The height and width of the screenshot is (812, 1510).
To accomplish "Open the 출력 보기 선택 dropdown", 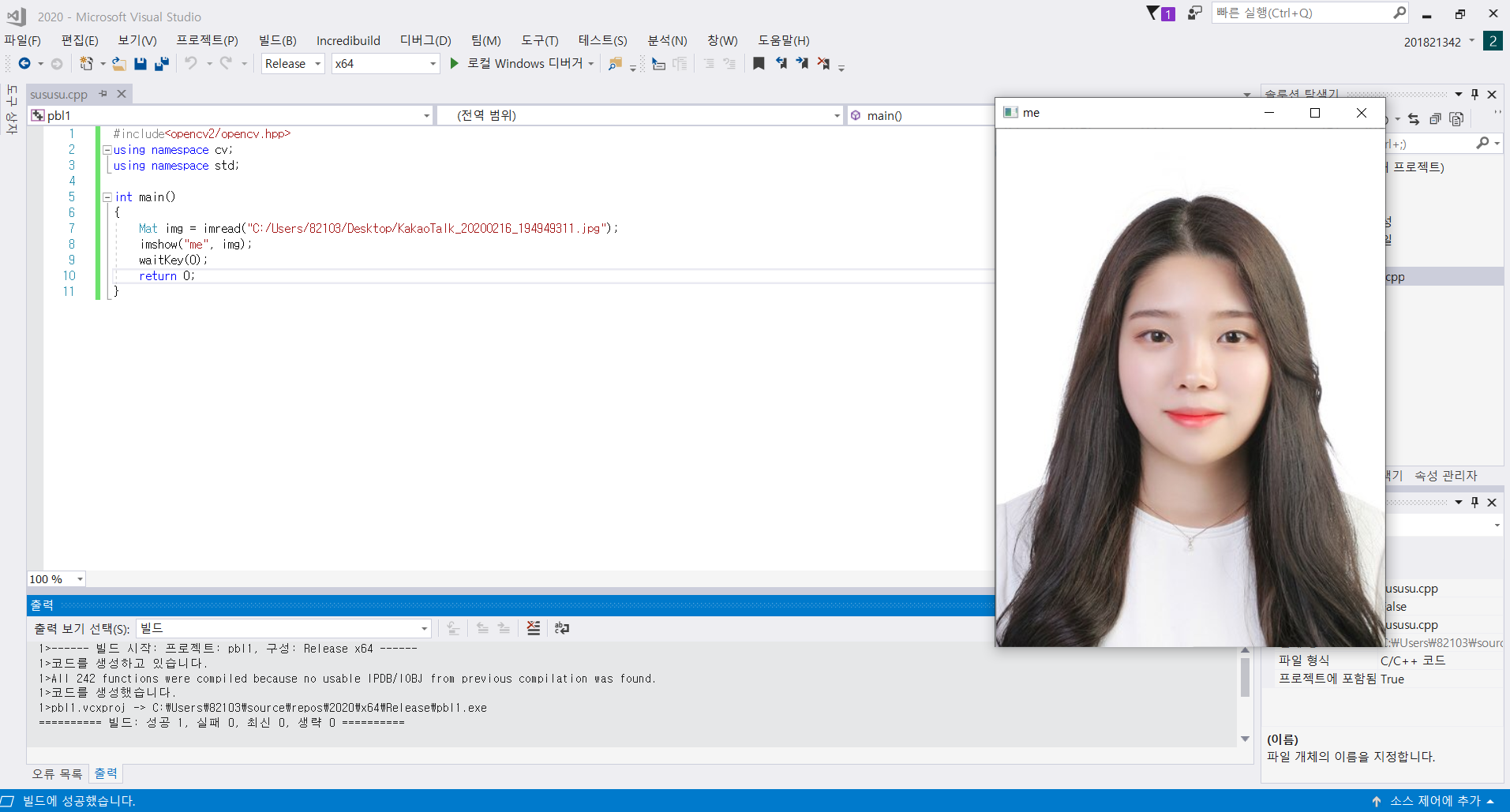I will (x=423, y=628).
